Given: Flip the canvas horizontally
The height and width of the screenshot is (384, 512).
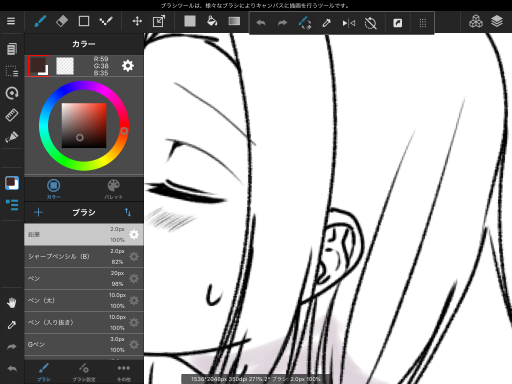Looking at the screenshot, I should 349,23.
